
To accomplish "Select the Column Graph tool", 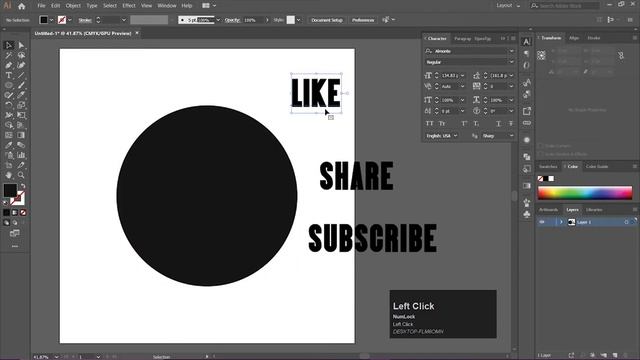I will pyautogui.click(x=21, y=155).
